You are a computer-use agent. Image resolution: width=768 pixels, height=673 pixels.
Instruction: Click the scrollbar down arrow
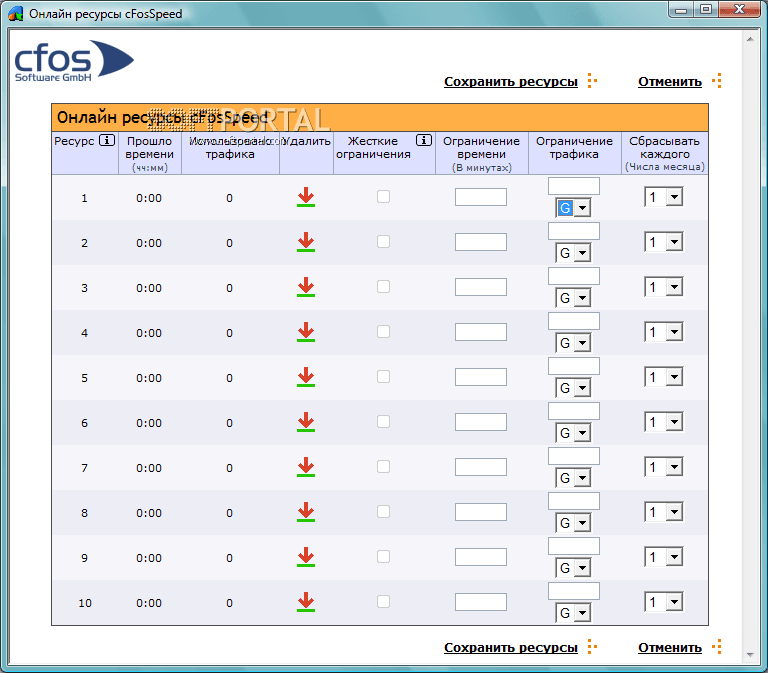750,655
